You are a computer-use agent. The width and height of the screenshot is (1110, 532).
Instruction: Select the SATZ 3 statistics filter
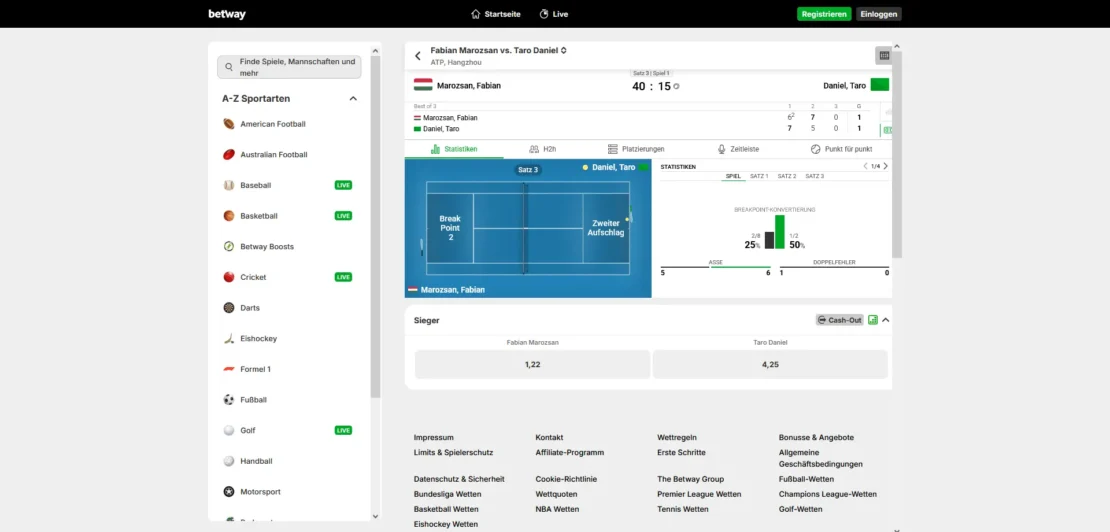click(x=814, y=176)
